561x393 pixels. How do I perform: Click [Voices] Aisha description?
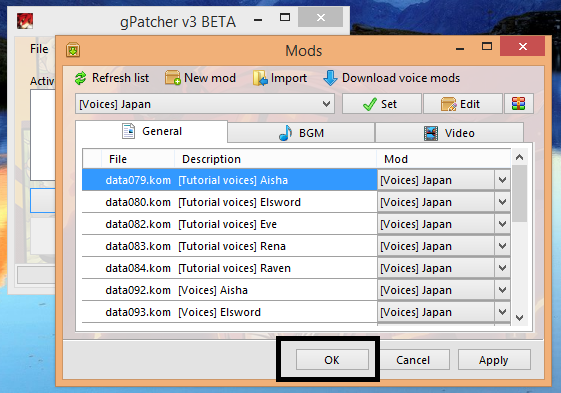pyautogui.click(x=213, y=290)
